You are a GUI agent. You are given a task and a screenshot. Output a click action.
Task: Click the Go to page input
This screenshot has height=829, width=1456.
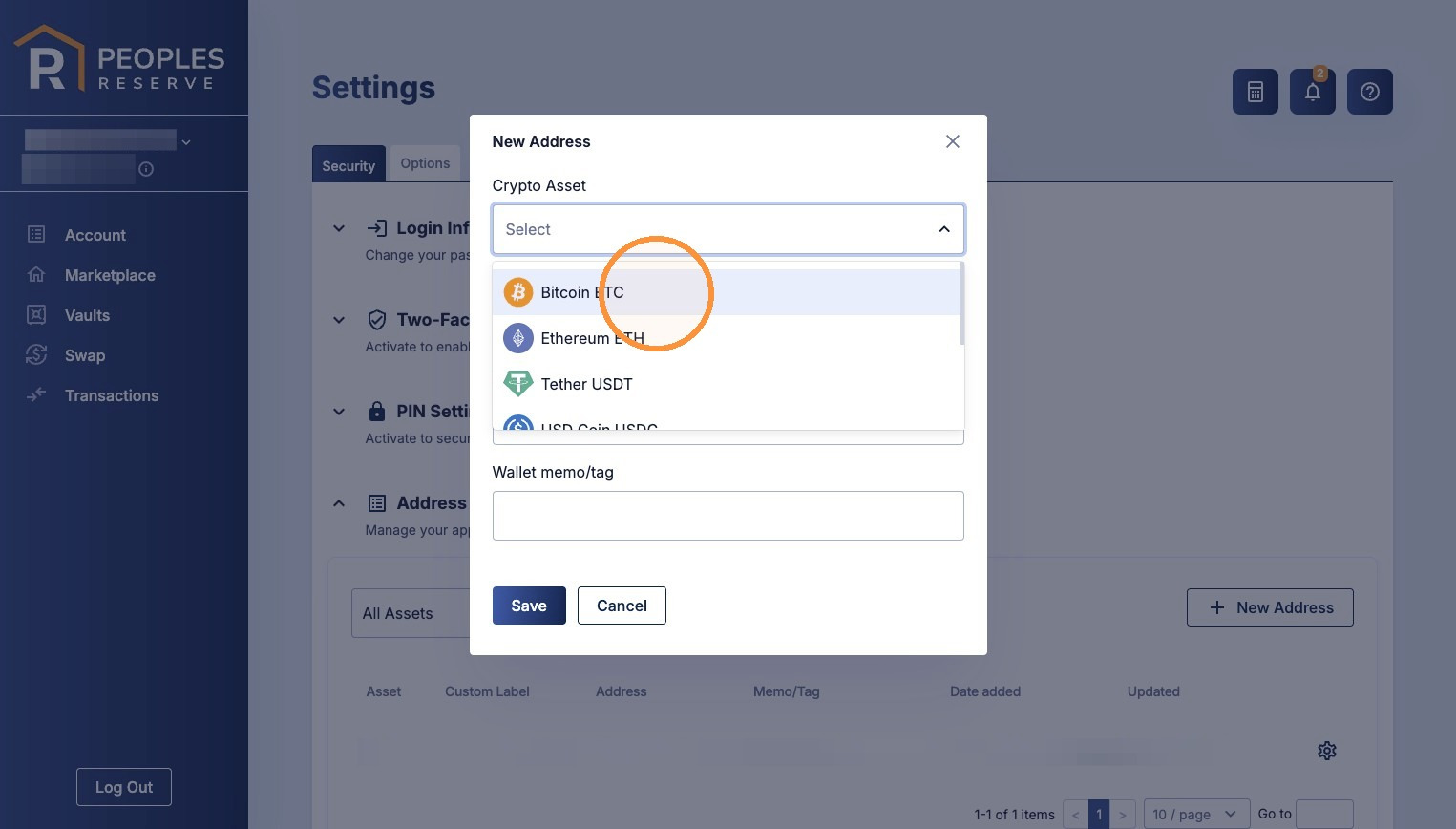pyautogui.click(x=1324, y=815)
